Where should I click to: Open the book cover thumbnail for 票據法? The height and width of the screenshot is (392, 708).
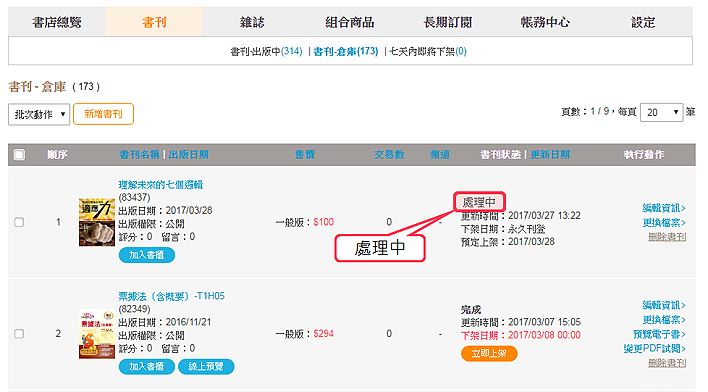[x=97, y=334]
